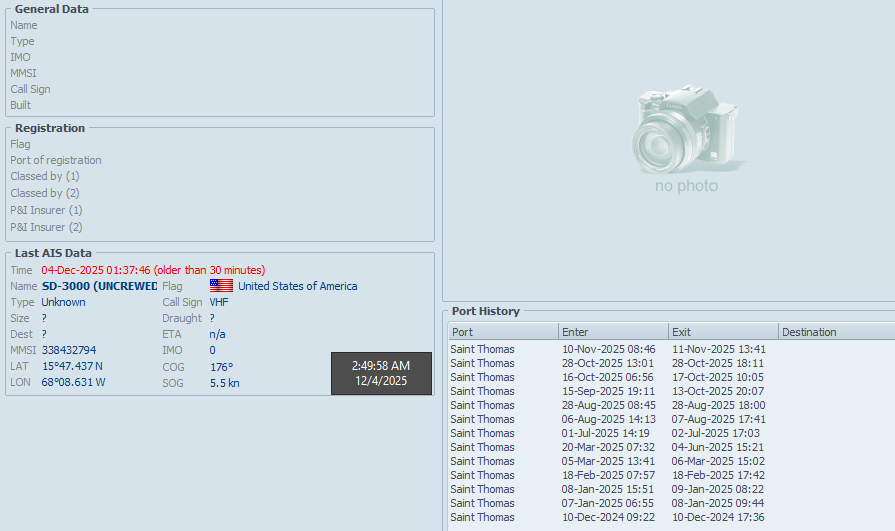Image resolution: width=895 pixels, height=531 pixels.
Task: Select the vessel name SD-3000 (UNCREWED
Action: click(x=99, y=286)
